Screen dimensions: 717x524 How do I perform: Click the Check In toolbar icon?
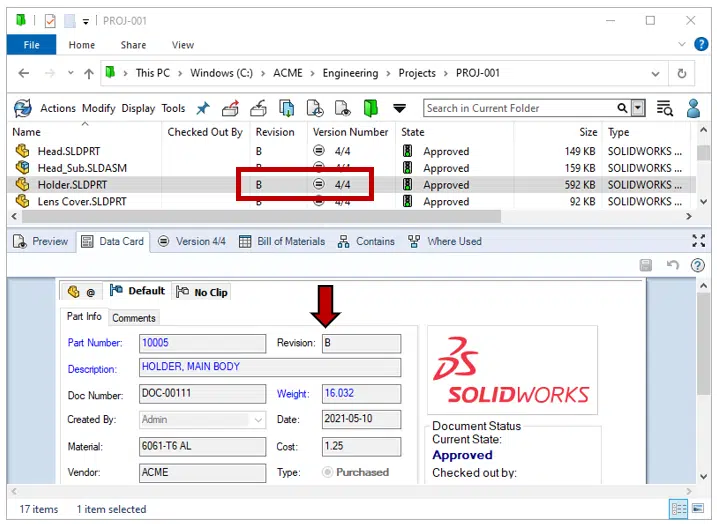(x=259, y=108)
